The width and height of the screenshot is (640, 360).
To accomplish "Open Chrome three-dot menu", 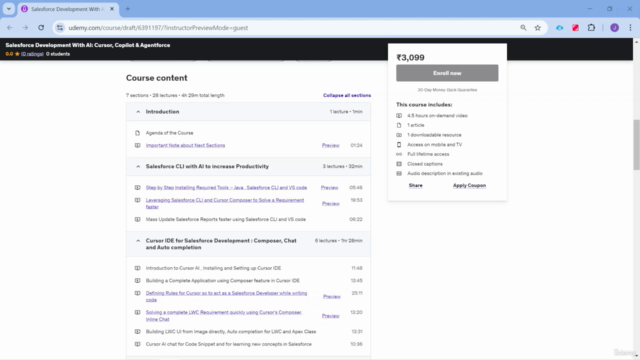I will coord(630,28).
